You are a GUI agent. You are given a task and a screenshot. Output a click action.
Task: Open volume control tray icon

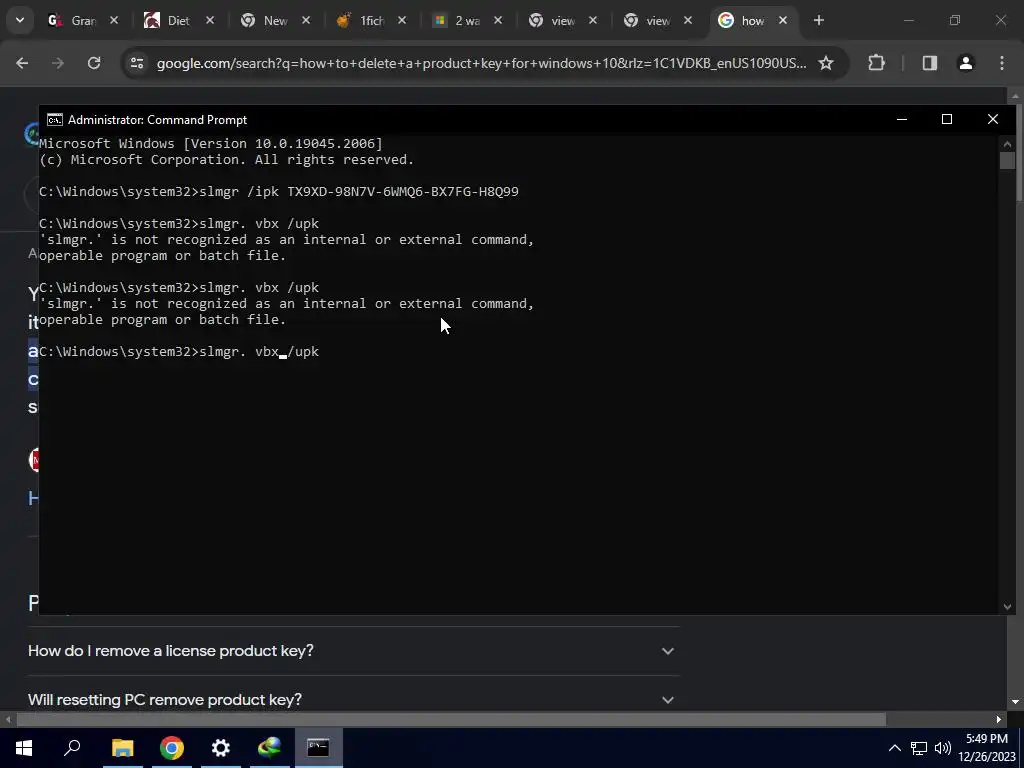[x=942, y=748]
